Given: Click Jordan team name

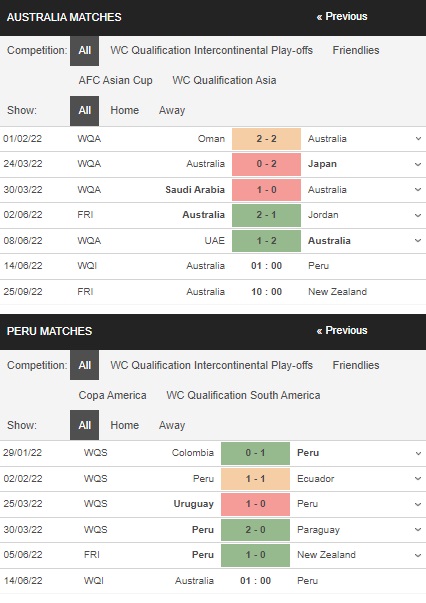Looking at the screenshot, I should [323, 215].
